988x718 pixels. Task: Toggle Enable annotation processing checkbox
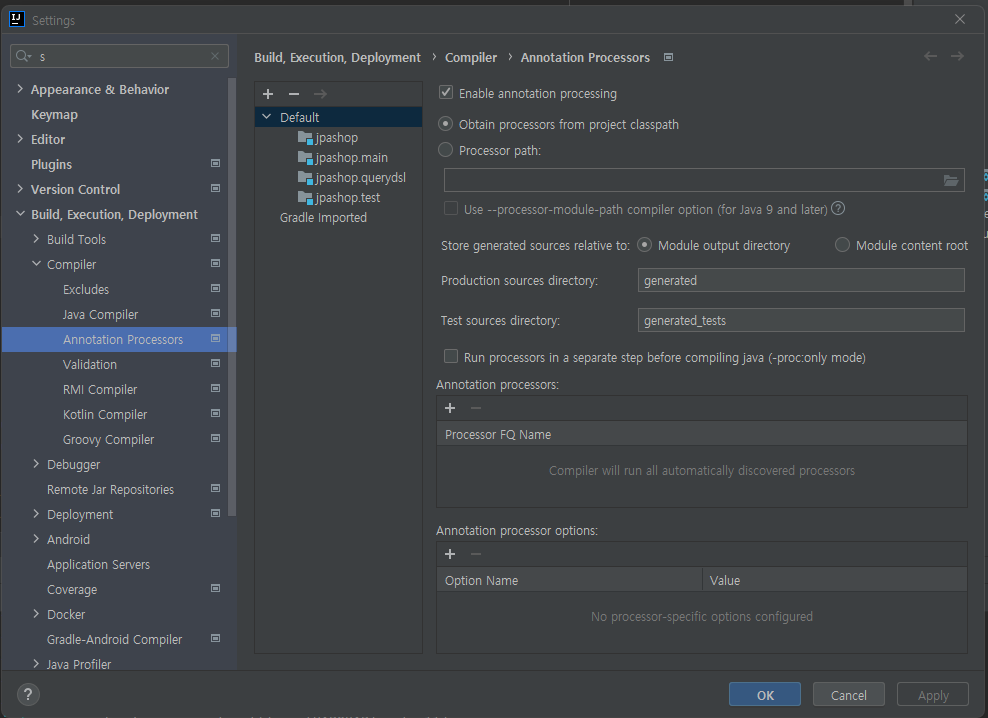[446, 93]
